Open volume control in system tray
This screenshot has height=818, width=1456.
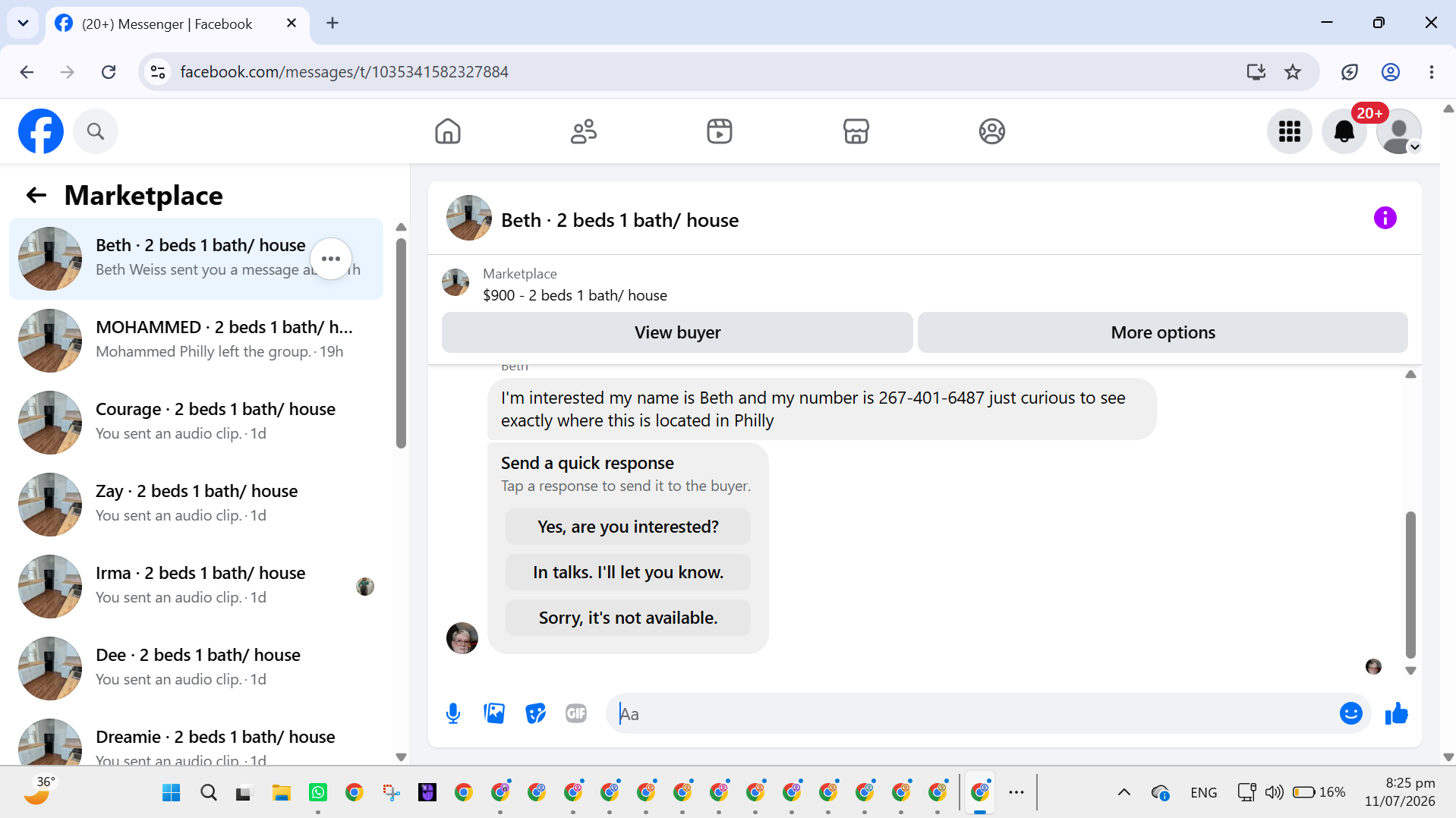(x=1274, y=793)
